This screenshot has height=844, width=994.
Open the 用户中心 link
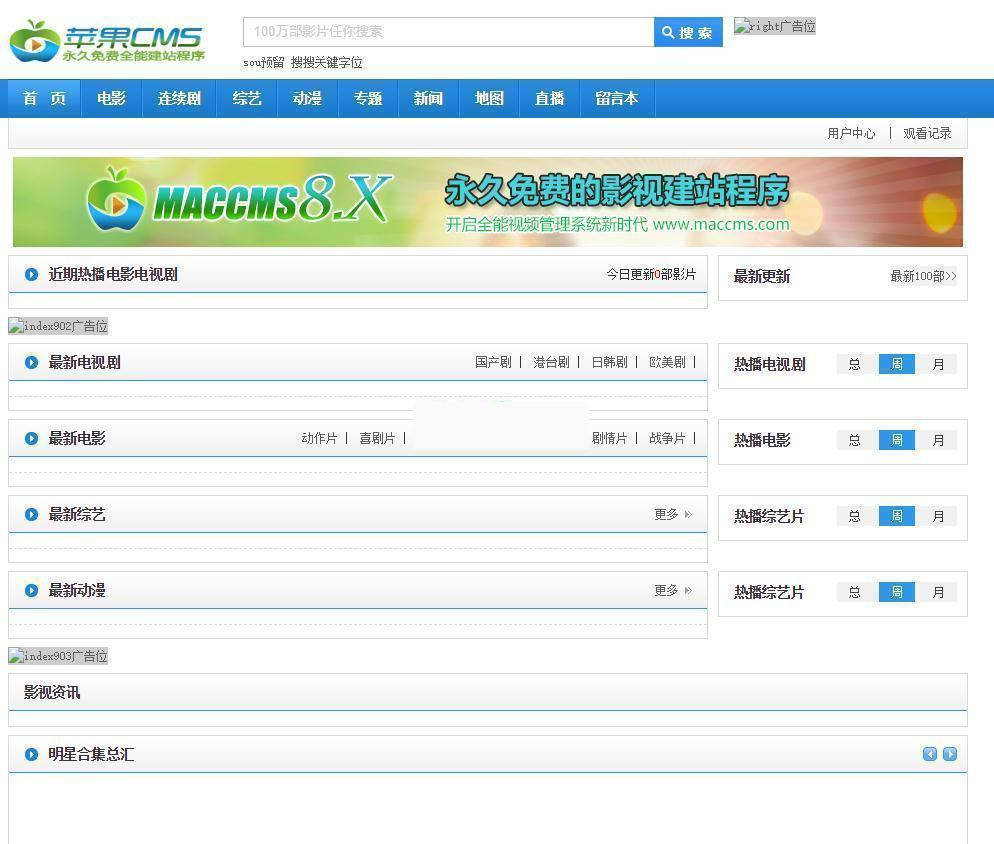(851, 133)
